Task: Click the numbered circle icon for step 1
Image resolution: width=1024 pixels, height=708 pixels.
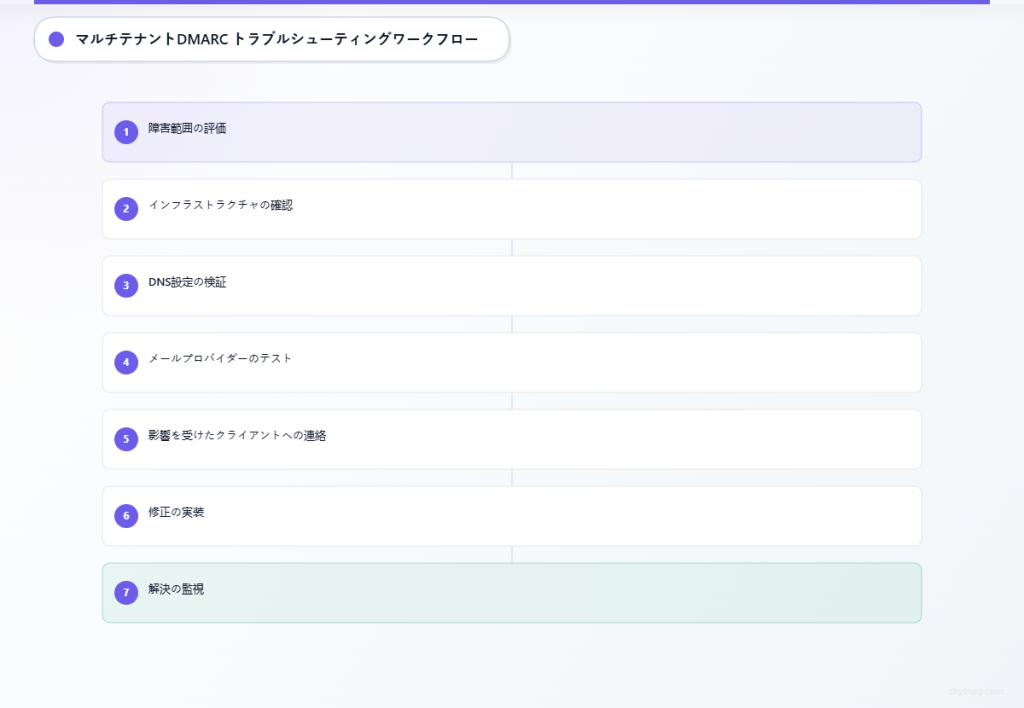Action: [x=125, y=131]
